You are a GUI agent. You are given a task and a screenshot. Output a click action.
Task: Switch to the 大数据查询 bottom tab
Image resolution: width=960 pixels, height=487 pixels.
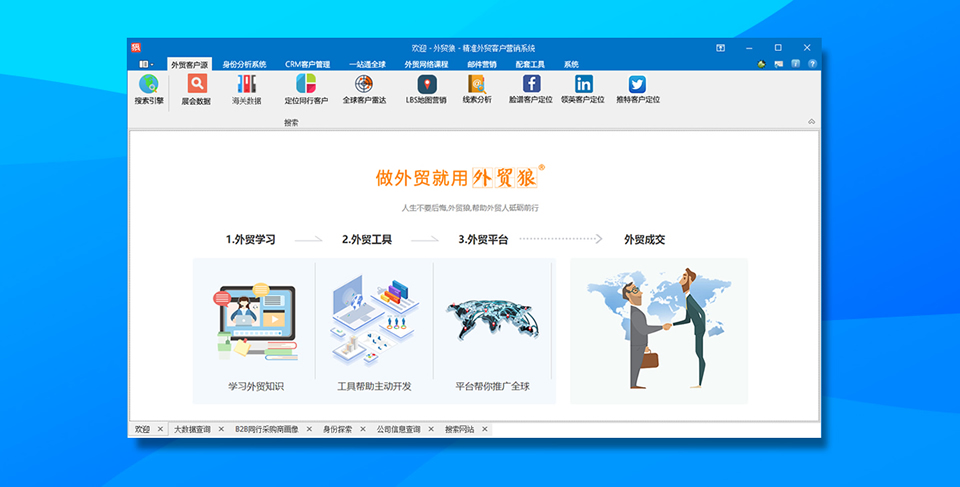pos(192,429)
